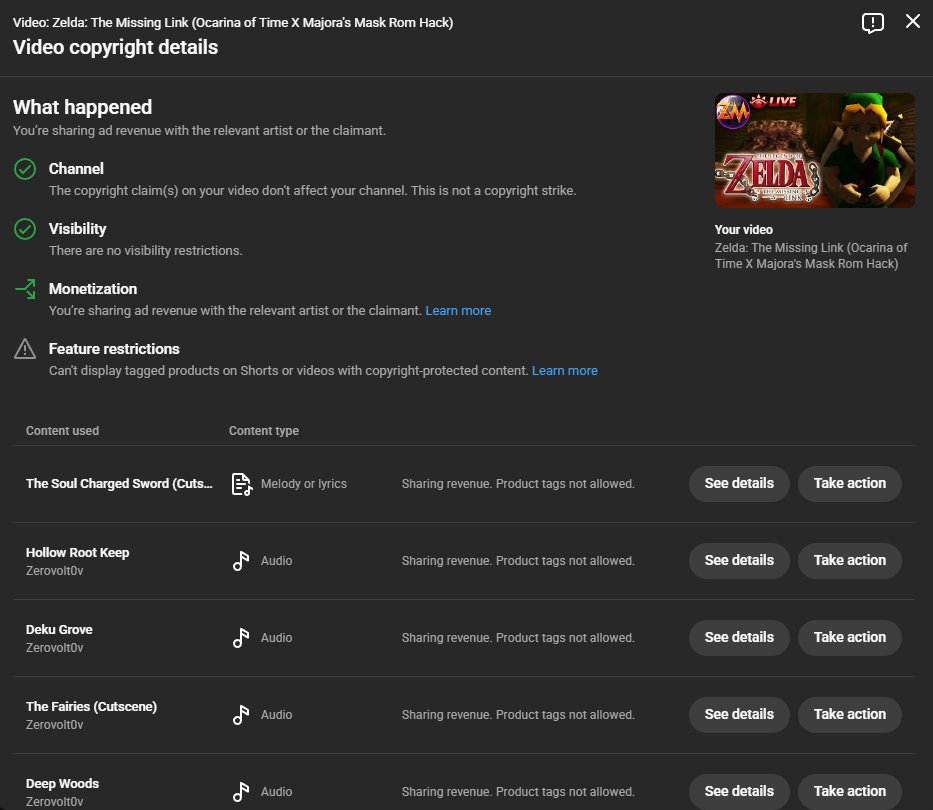
Task: Open Learn more link under Feature restrictions
Action: [565, 371]
